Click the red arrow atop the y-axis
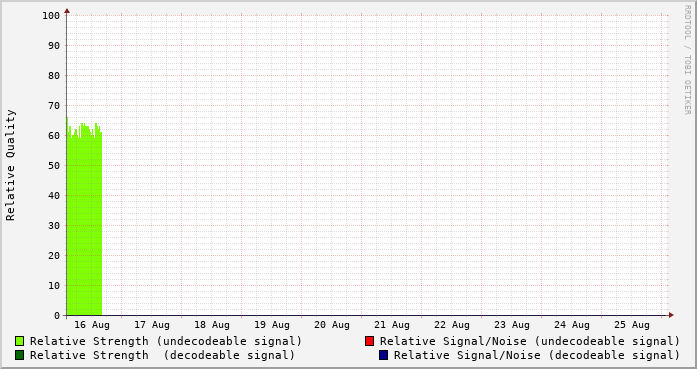The width and height of the screenshot is (697, 369). tap(67, 11)
